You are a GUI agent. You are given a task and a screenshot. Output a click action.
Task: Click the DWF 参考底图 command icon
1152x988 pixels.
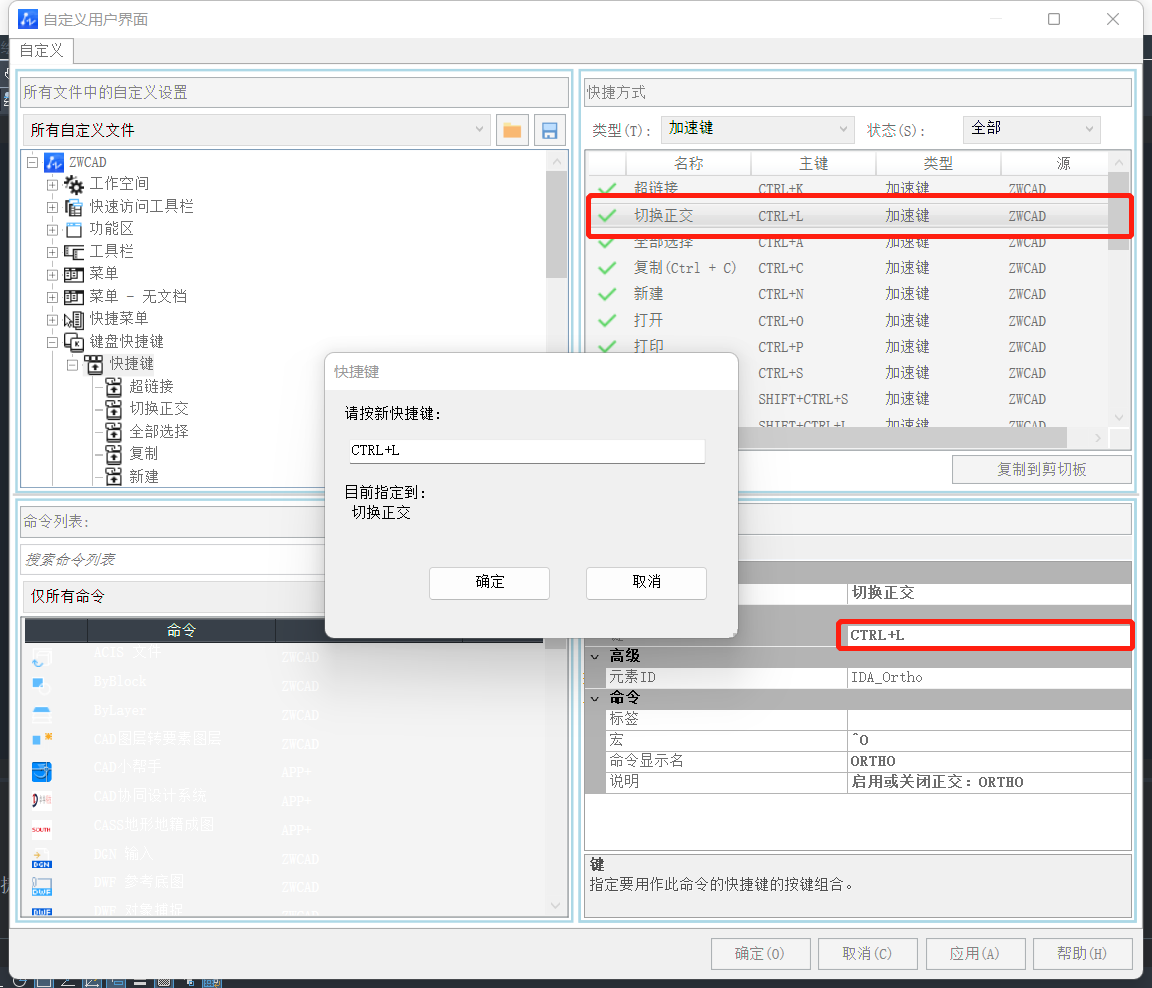click(x=42, y=887)
